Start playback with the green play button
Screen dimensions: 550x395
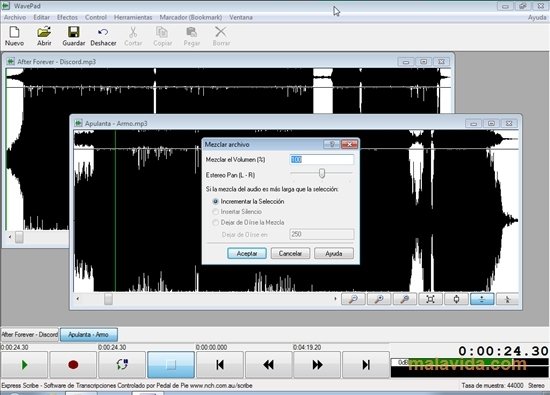24,365
